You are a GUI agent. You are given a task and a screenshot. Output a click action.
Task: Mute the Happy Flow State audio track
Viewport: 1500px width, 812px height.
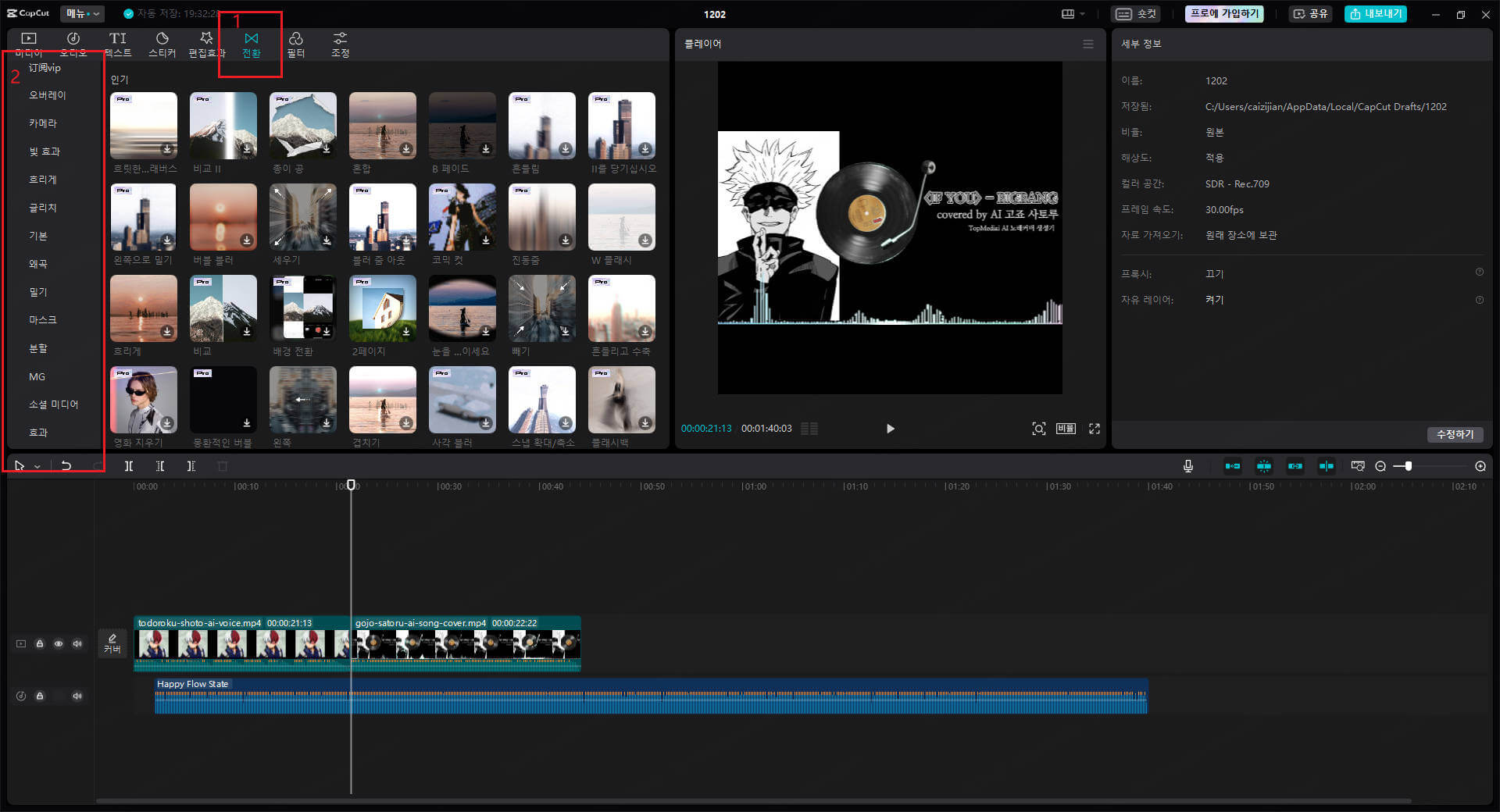(77, 696)
